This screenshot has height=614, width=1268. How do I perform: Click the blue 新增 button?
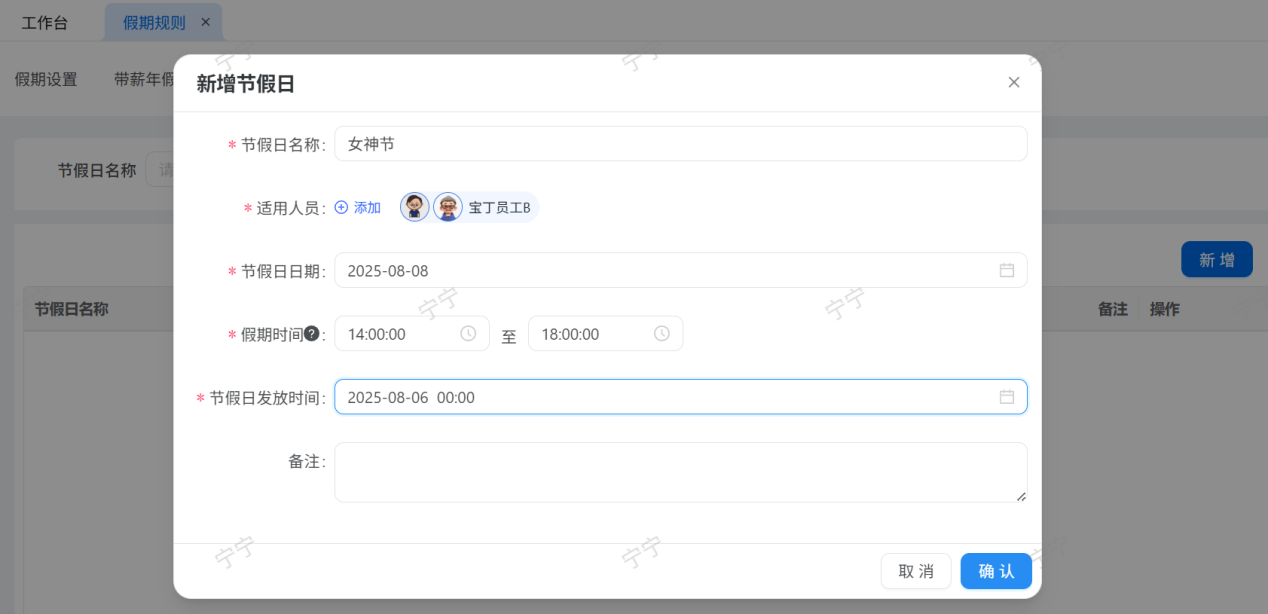pyautogui.click(x=1216, y=260)
